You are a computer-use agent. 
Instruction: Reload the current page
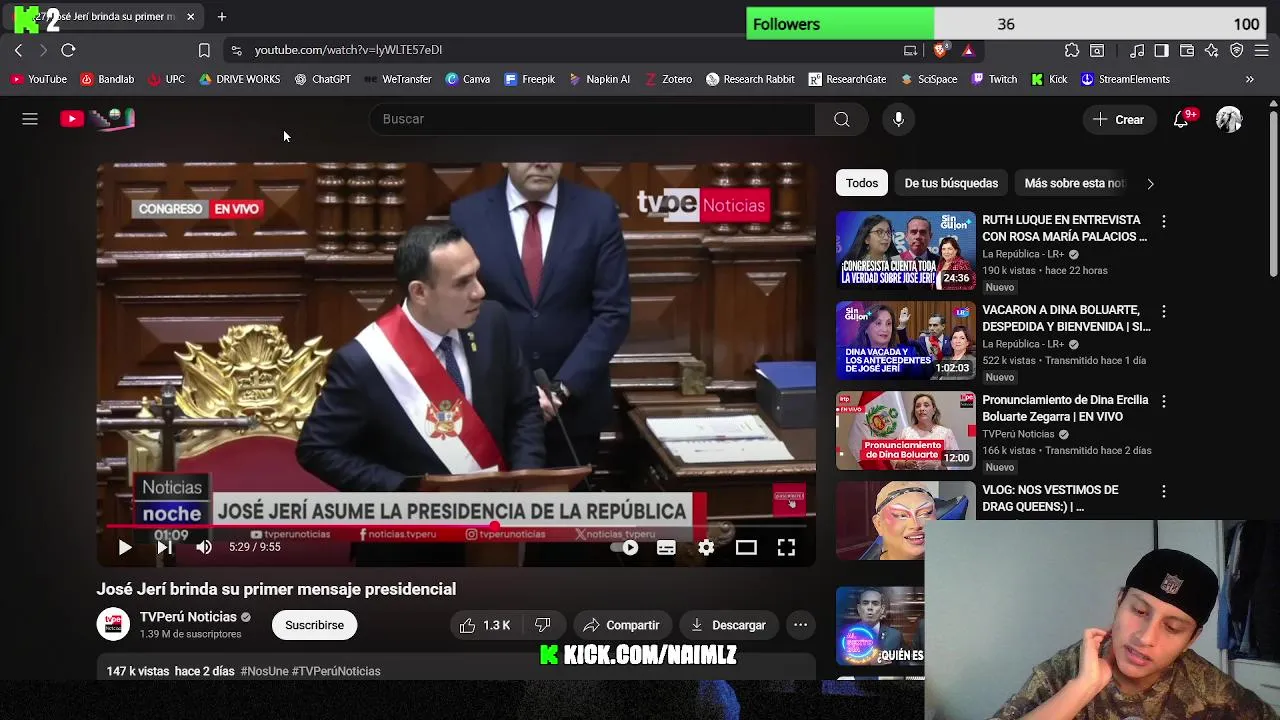coord(68,50)
